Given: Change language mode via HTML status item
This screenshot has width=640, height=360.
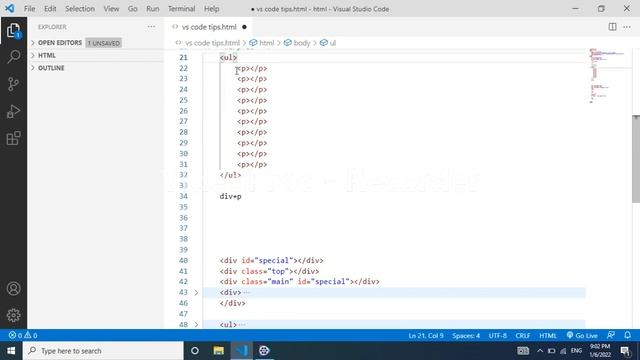Looking at the screenshot, I should 548,336.
